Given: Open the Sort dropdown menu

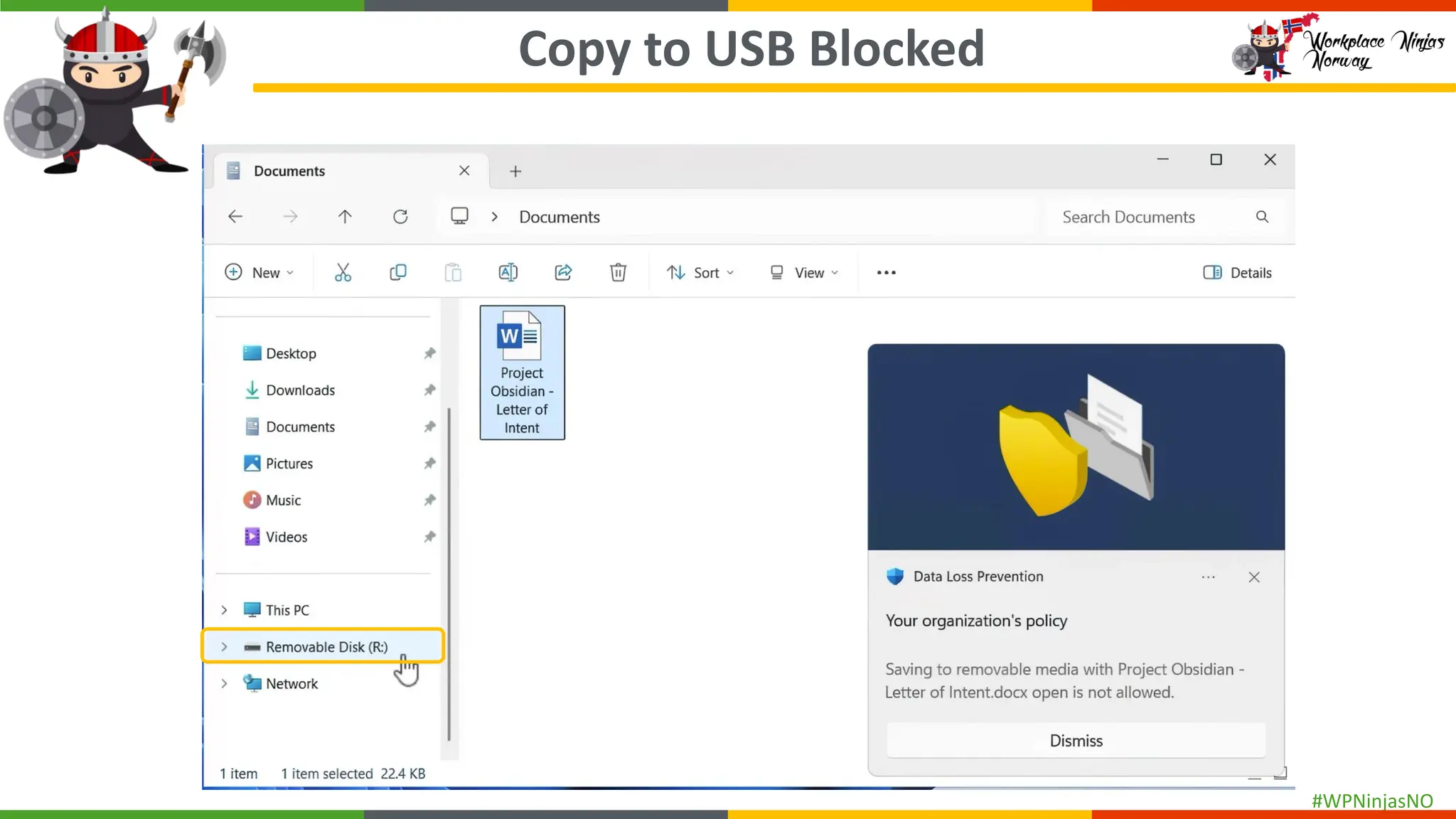Looking at the screenshot, I should click(x=700, y=273).
